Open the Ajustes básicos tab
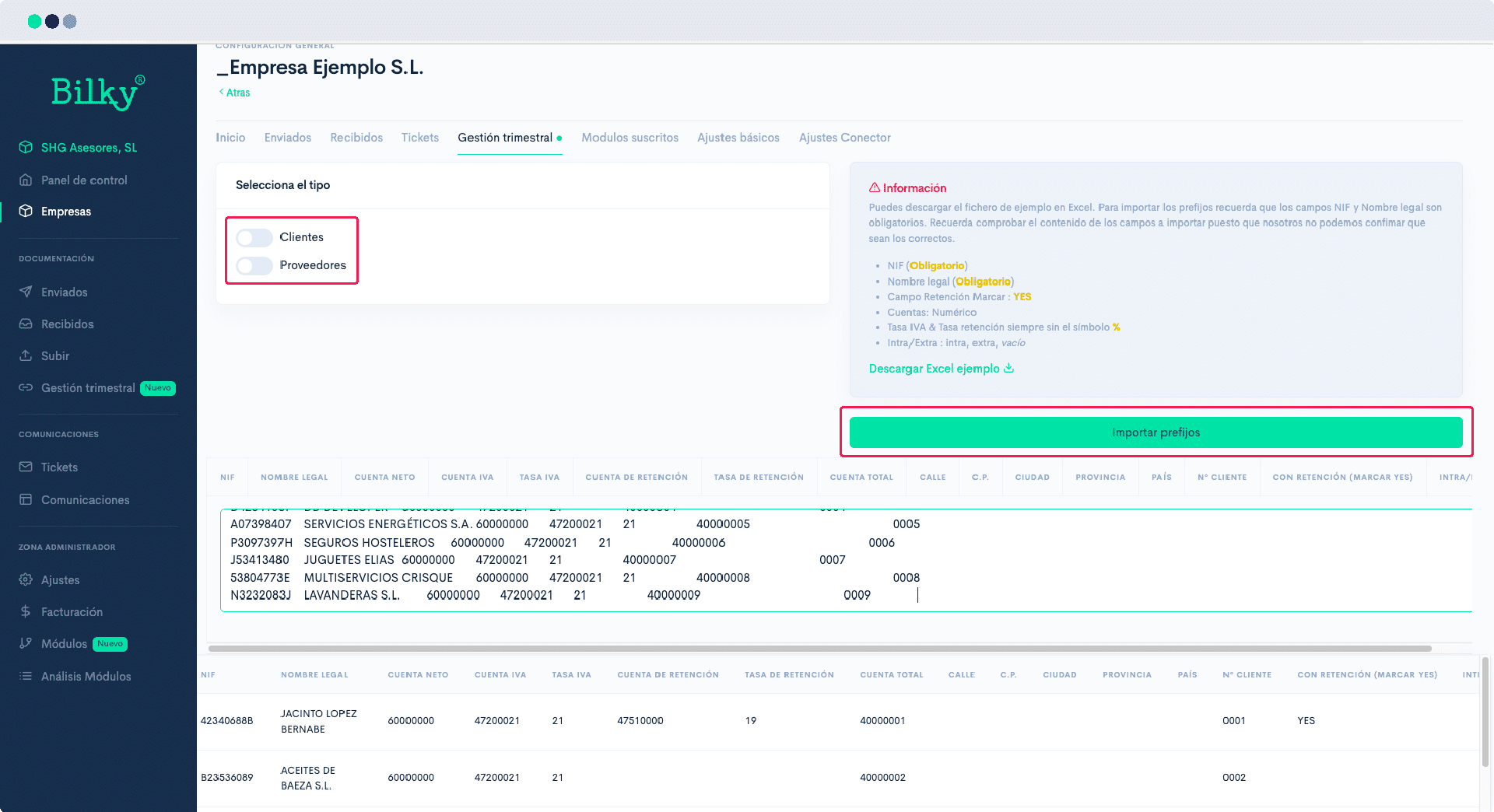Image resolution: width=1494 pixels, height=812 pixels. [x=738, y=138]
